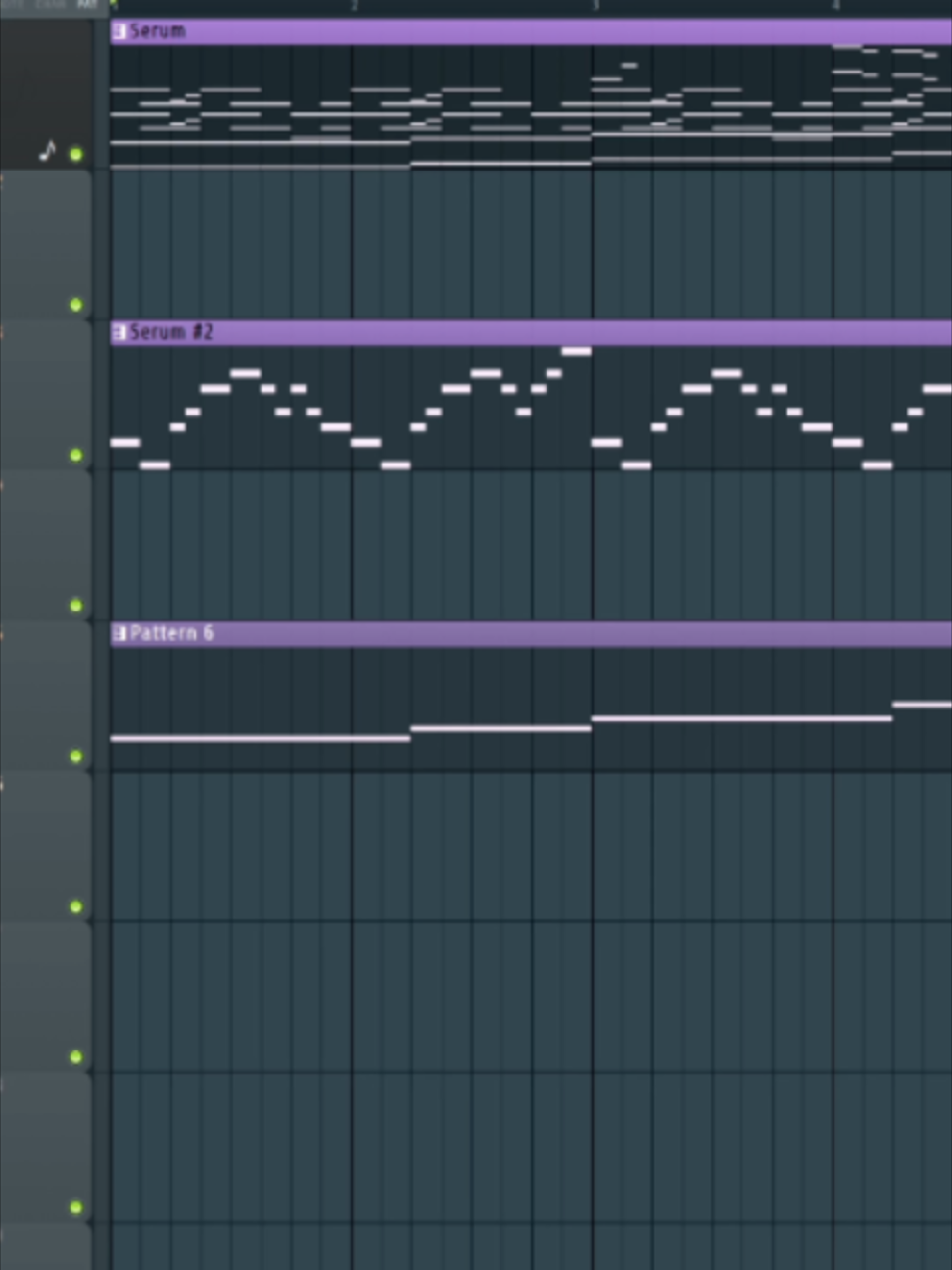Viewport: 952px width, 1270px height.
Task: Select the track header of the Serum #2 track
Action: click(x=46, y=395)
